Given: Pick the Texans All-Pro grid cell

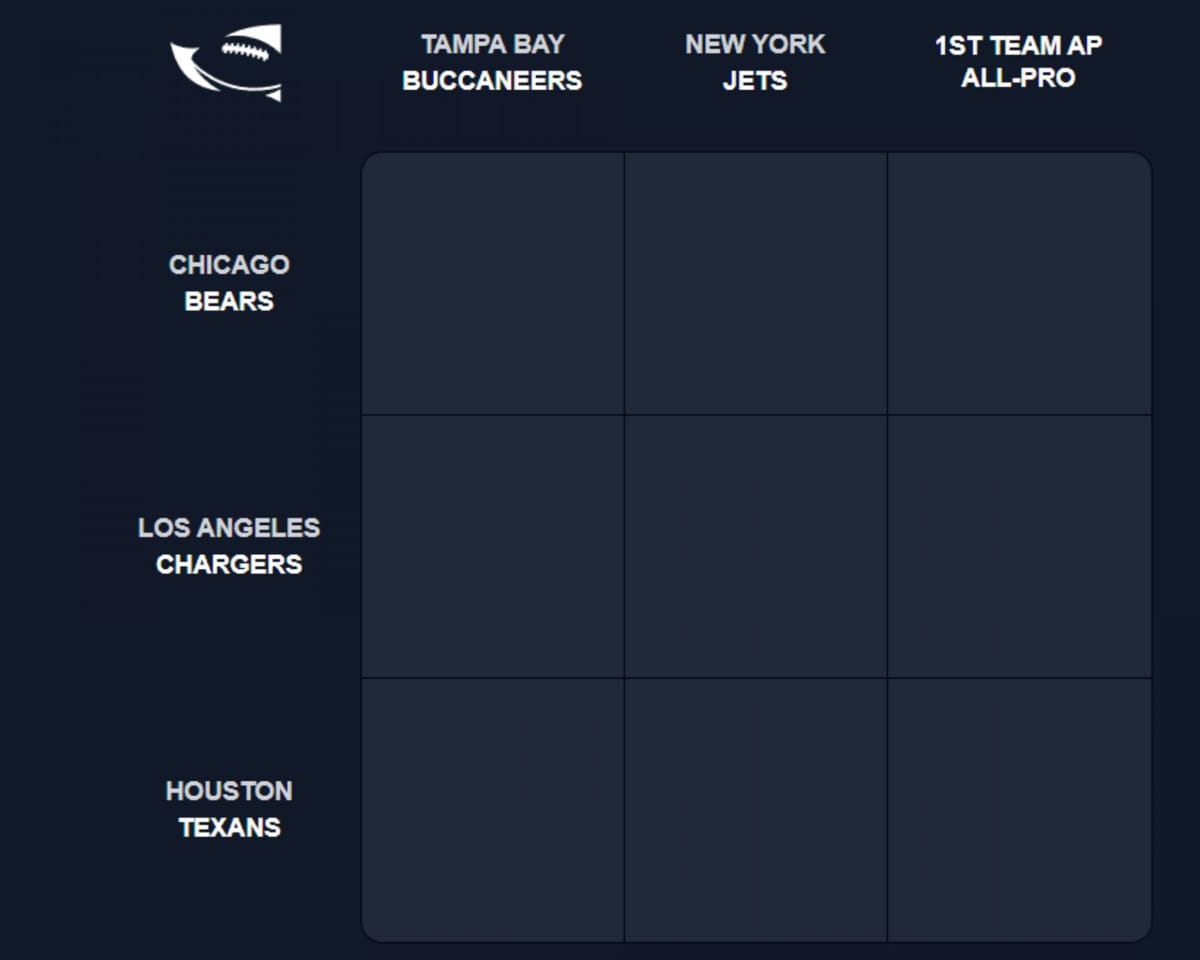Looking at the screenshot, I should 1019,810.
